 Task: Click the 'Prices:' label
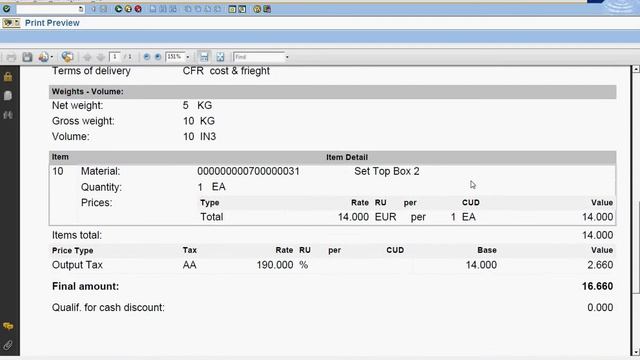[x=96, y=202]
